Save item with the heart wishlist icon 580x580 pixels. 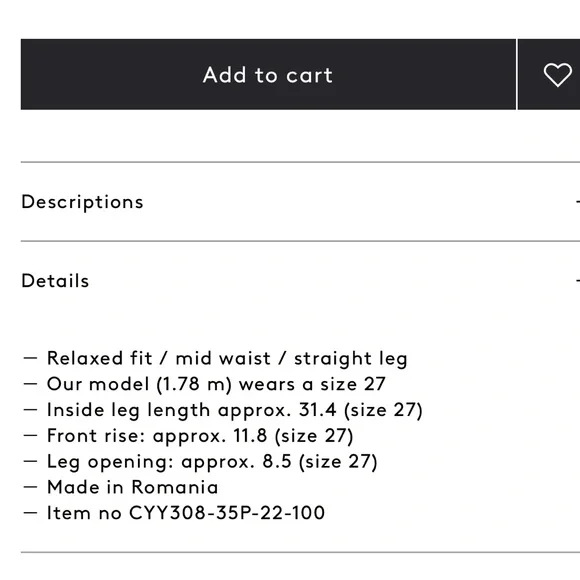click(x=557, y=74)
